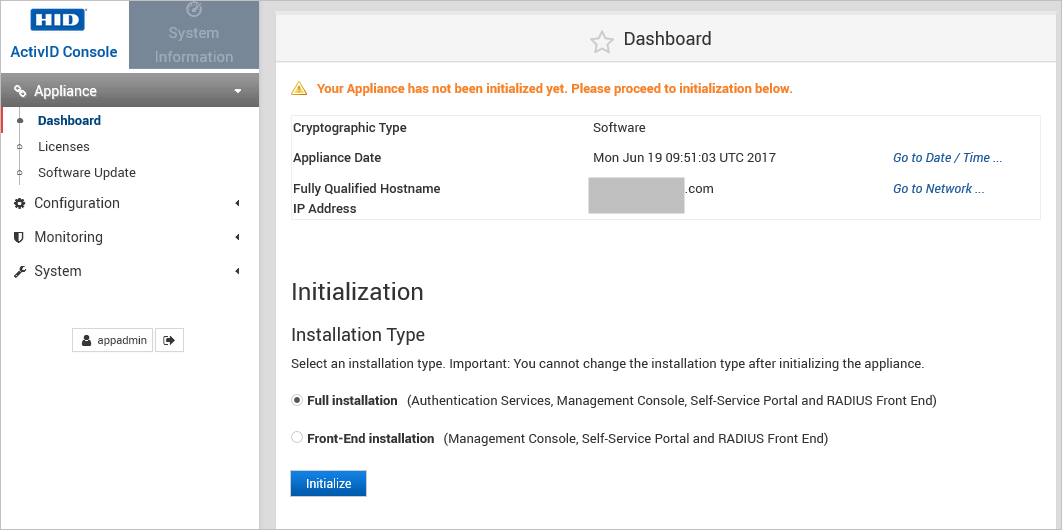
Task: Follow the Go to Date / Time link
Action: pyautogui.click(x=948, y=158)
